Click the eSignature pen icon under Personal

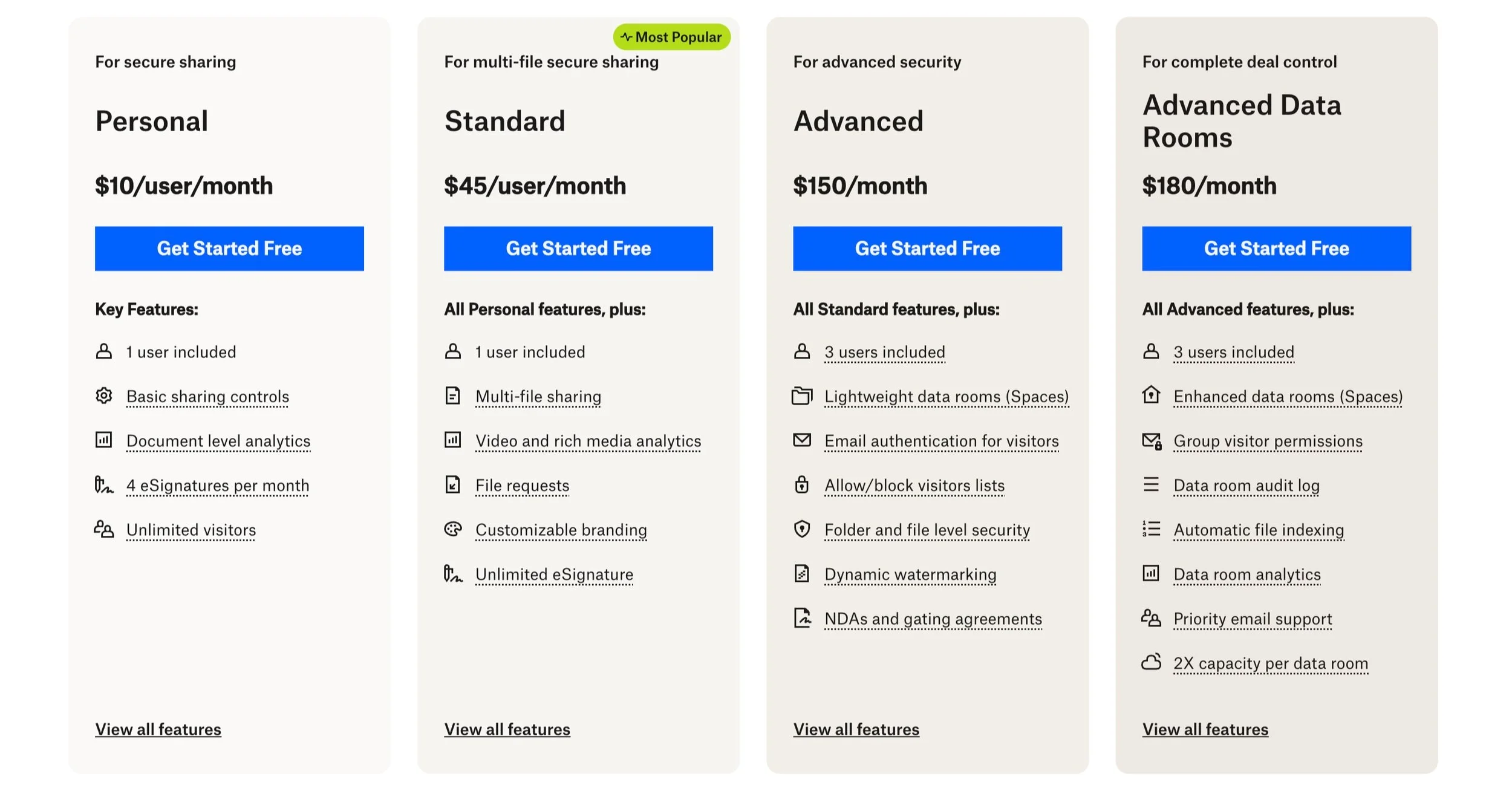tap(104, 484)
